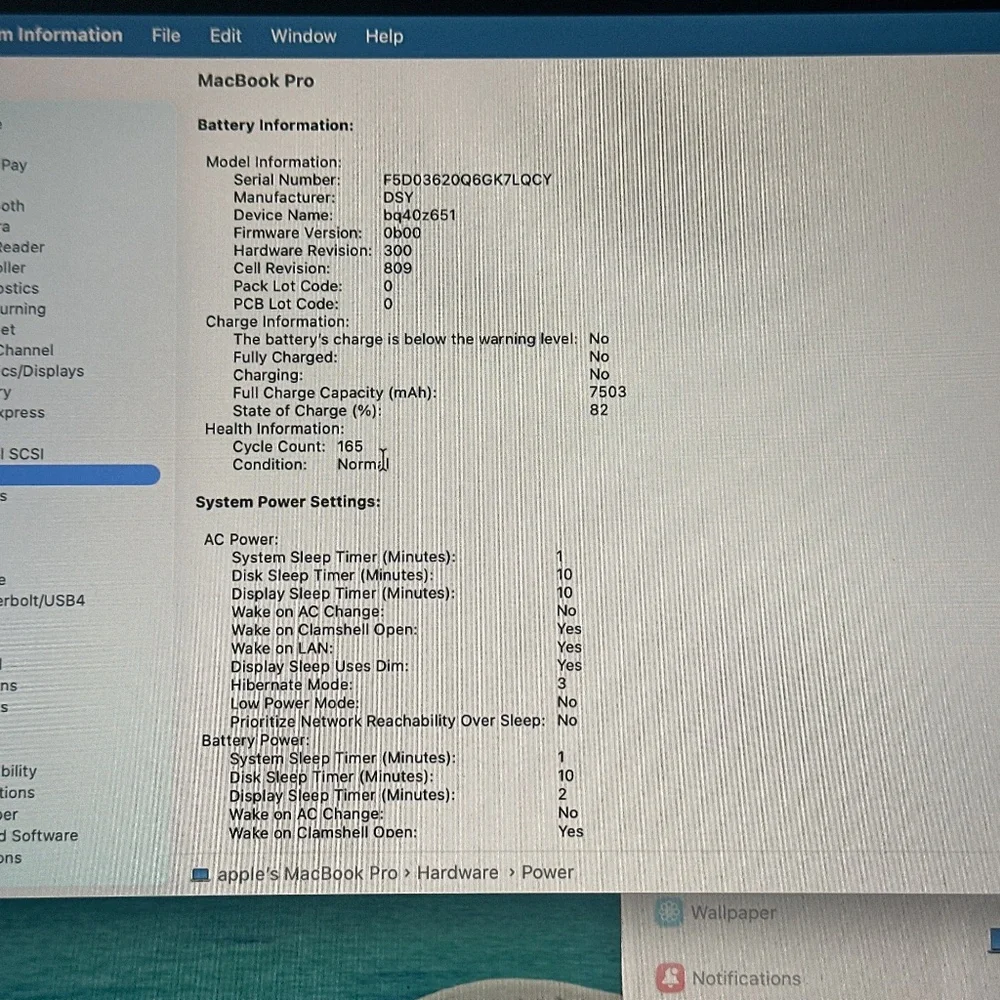Click the Notifications icon in System Settings

(670, 977)
